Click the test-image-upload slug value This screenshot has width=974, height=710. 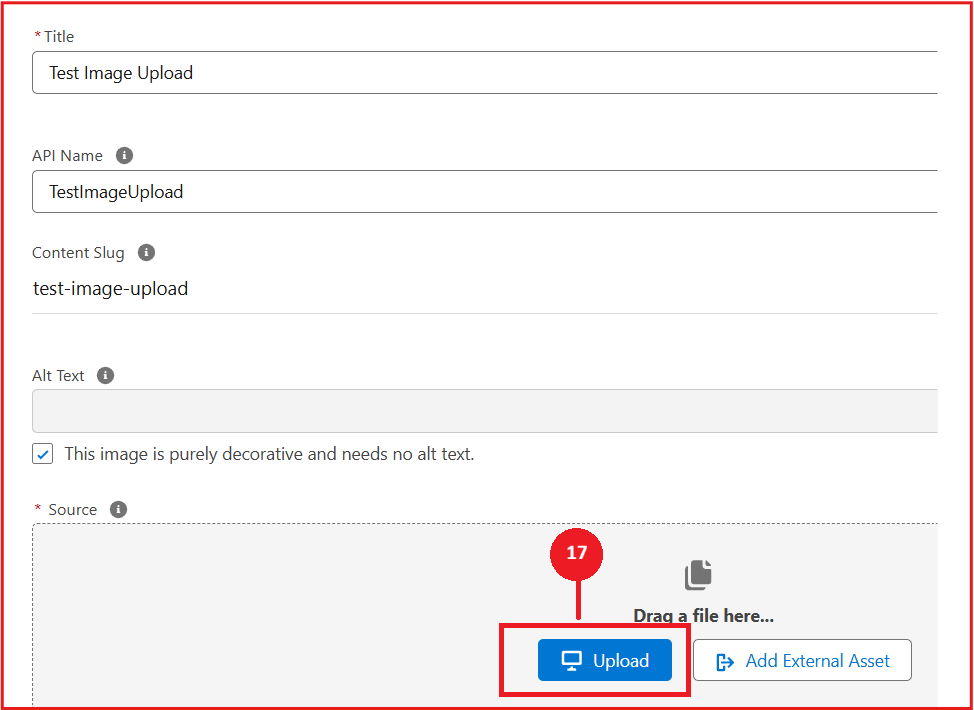[111, 289]
